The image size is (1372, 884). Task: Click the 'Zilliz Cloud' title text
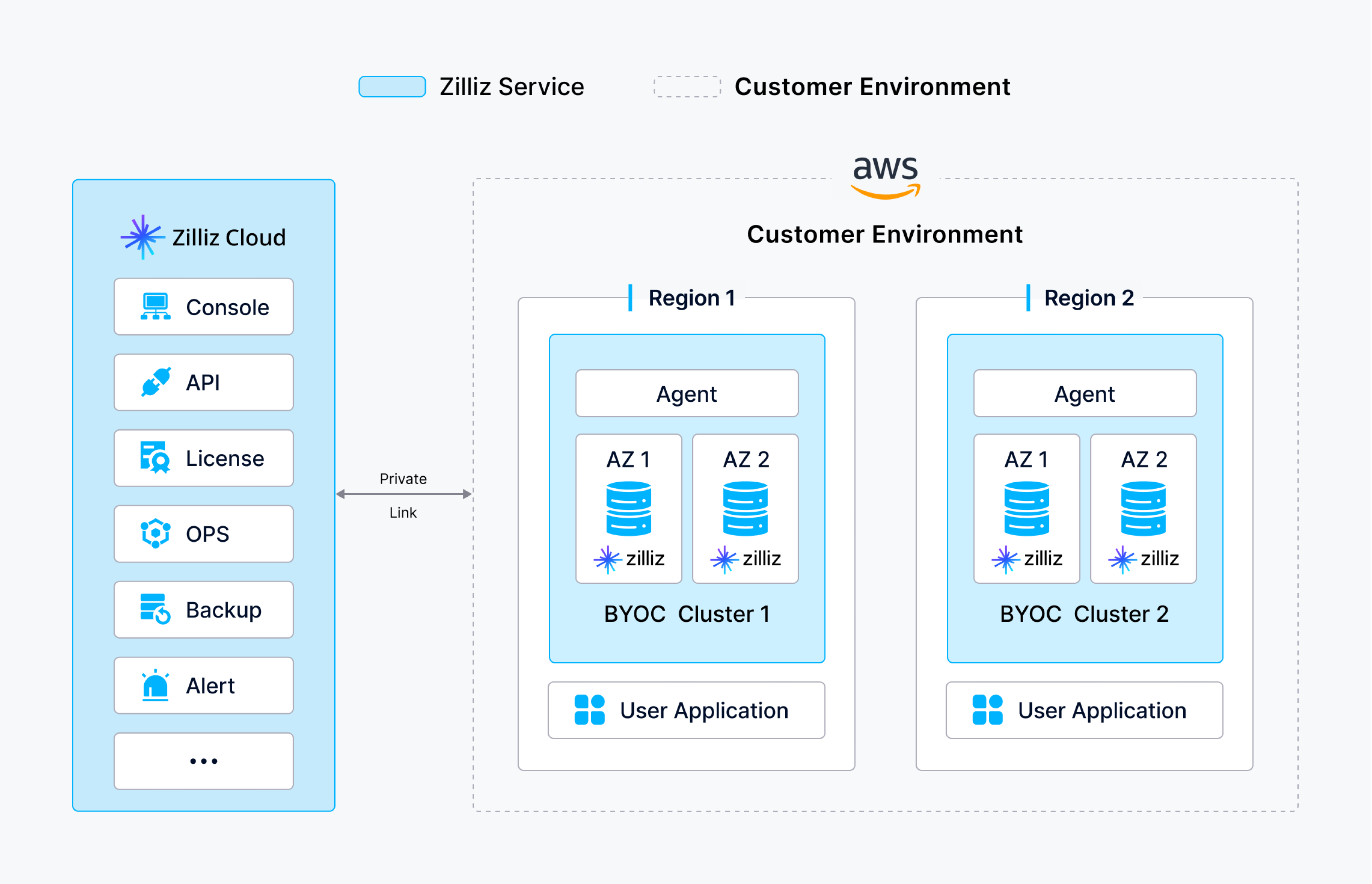[x=229, y=238]
